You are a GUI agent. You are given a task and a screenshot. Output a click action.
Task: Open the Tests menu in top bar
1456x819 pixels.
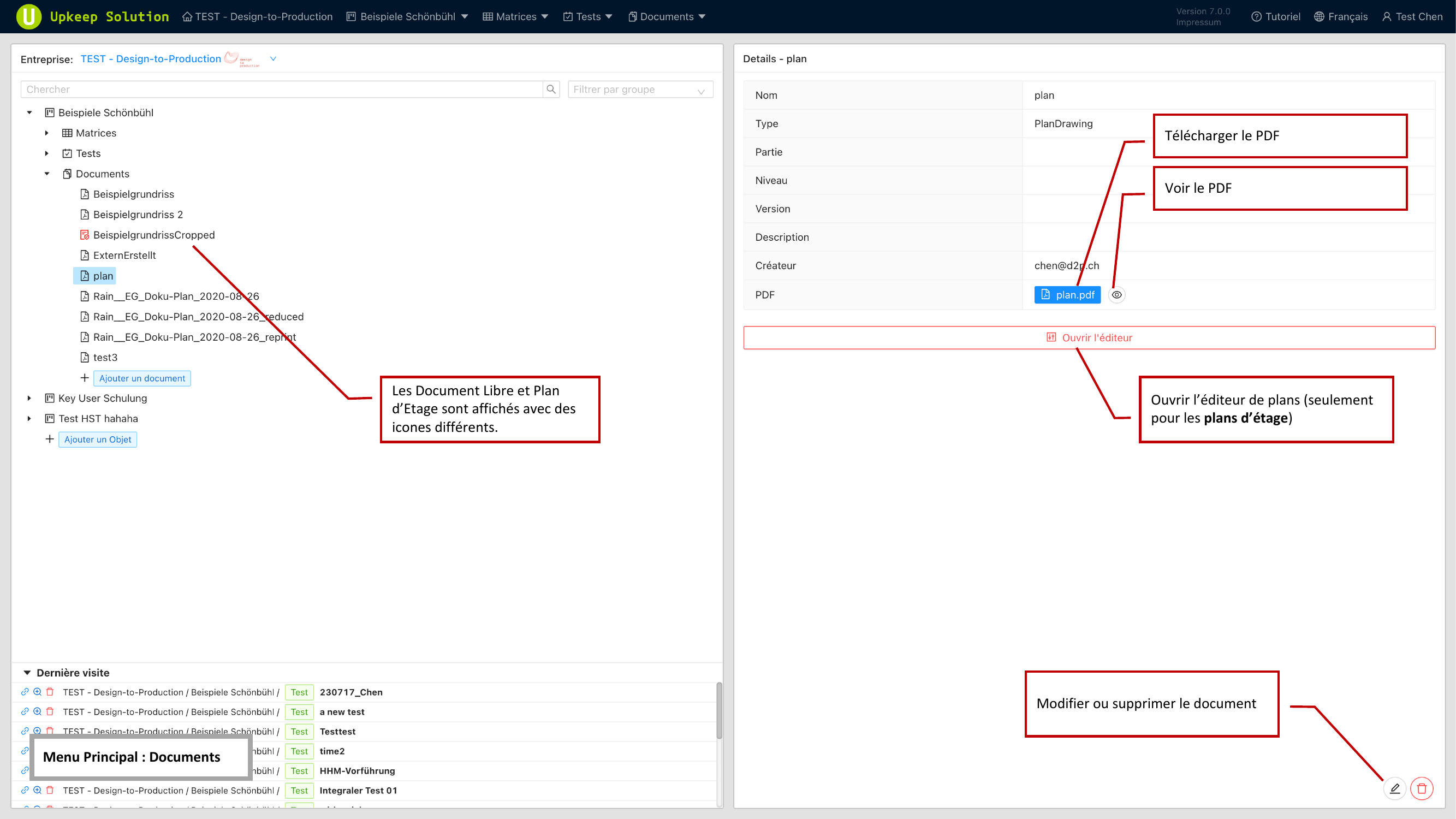click(x=588, y=16)
